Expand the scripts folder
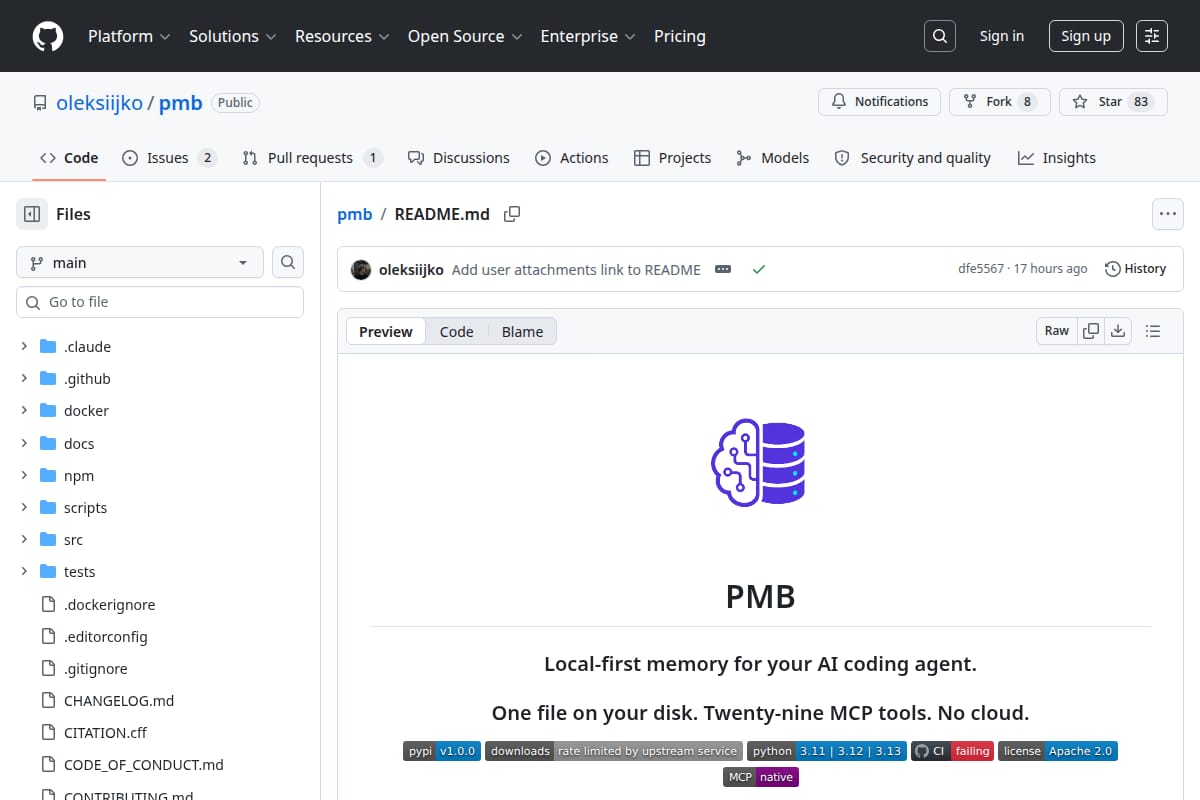This screenshot has height=800, width=1200. 24,507
